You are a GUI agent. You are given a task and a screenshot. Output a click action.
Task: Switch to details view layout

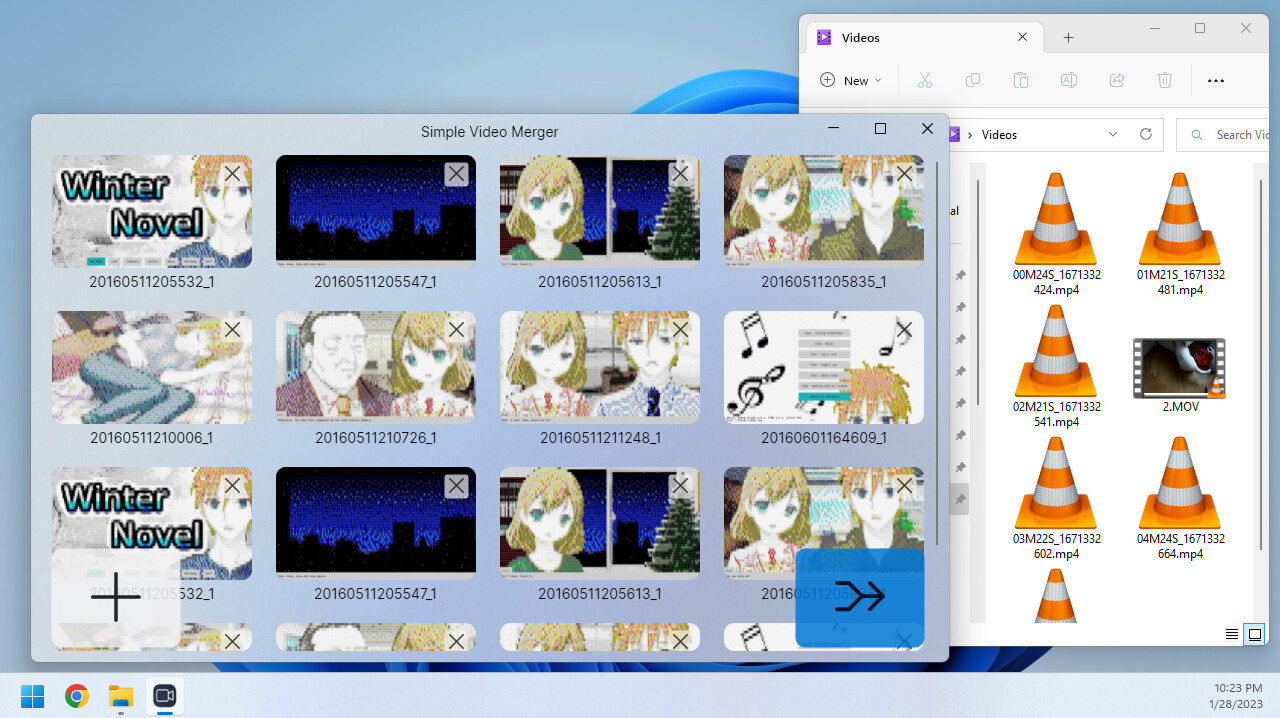pyautogui.click(x=1232, y=634)
